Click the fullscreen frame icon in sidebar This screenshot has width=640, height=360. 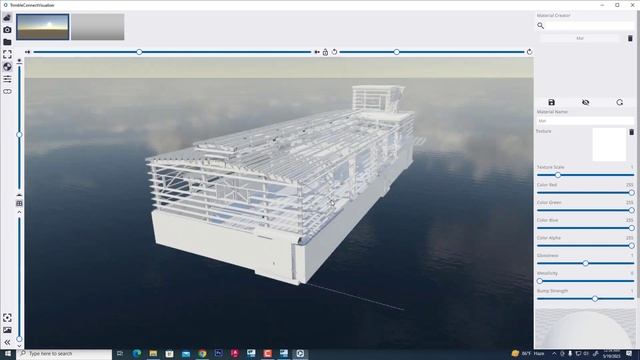(7, 54)
